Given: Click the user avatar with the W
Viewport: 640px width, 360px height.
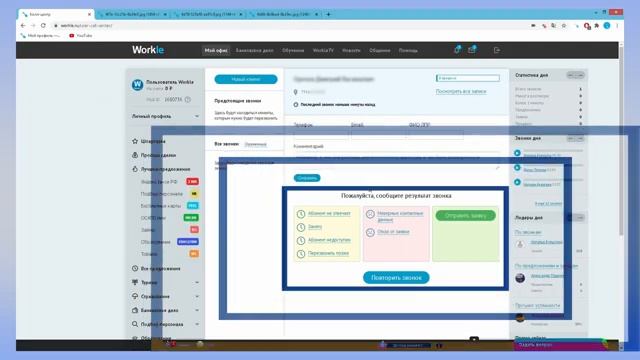Looking at the screenshot, I should click(137, 84).
